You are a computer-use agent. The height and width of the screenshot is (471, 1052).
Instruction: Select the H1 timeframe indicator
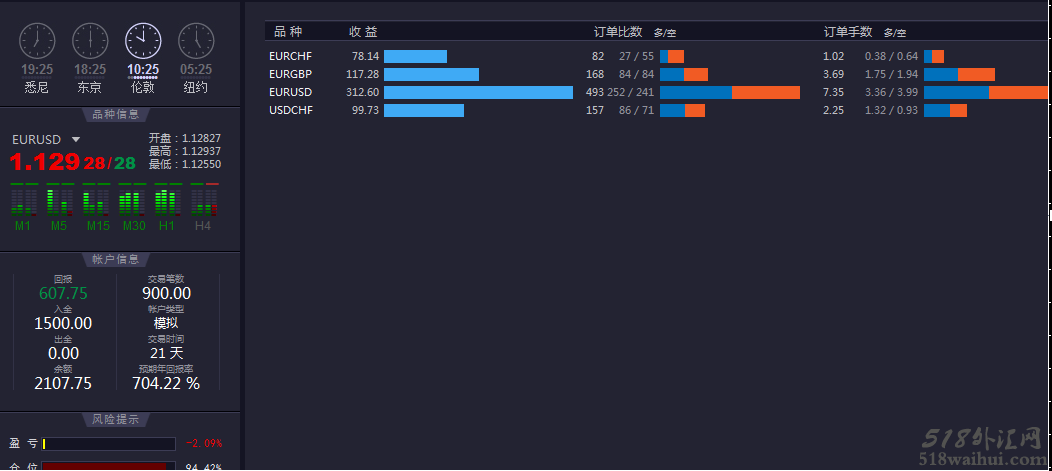[167, 207]
